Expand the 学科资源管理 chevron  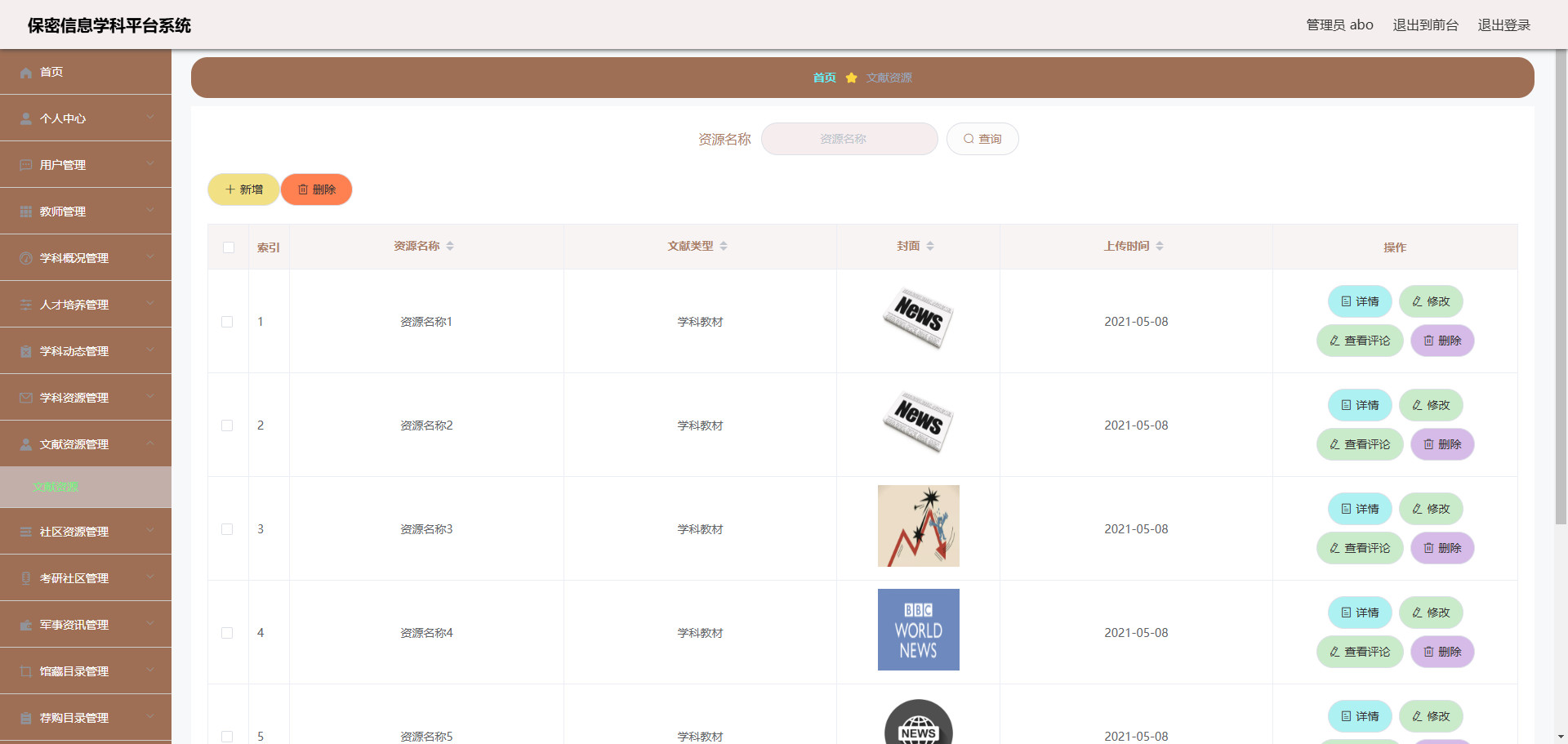(x=150, y=397)
